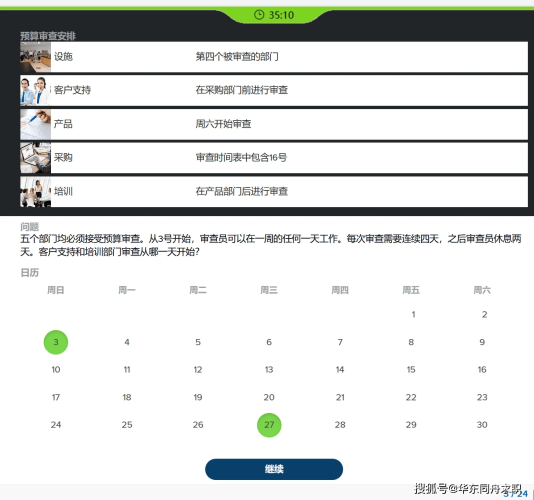Click the 预算审查安排 heading
The image size is (534, 500).
tap(48, 36)
